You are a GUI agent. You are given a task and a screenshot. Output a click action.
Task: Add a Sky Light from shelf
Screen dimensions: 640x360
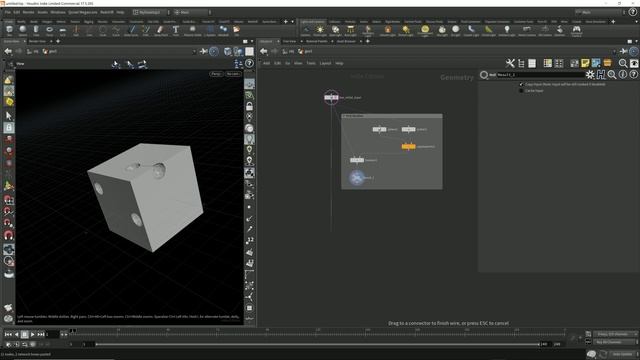click(442, 30)
